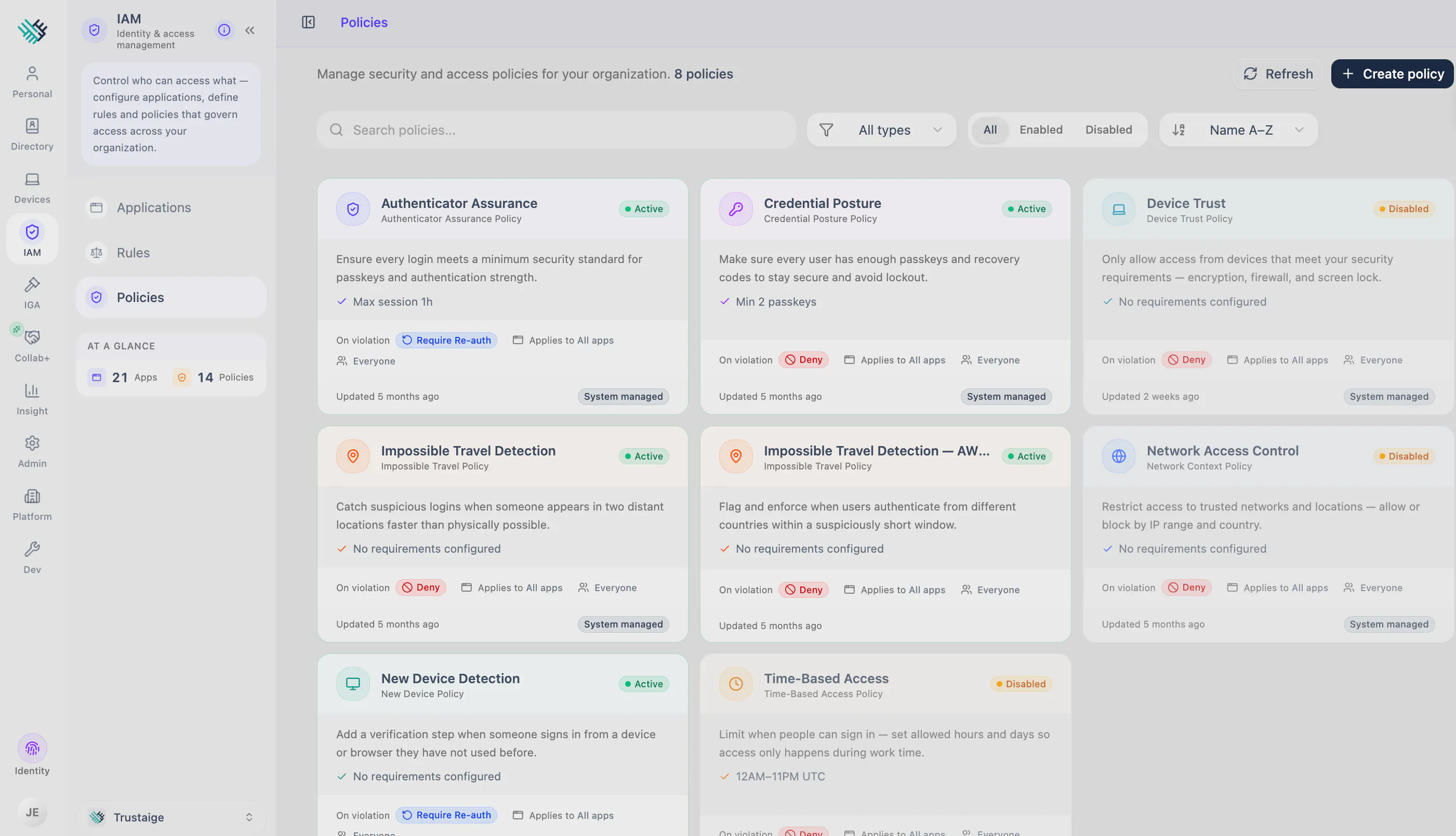Select Policies in the IAM menu

(x=170, y=297)
